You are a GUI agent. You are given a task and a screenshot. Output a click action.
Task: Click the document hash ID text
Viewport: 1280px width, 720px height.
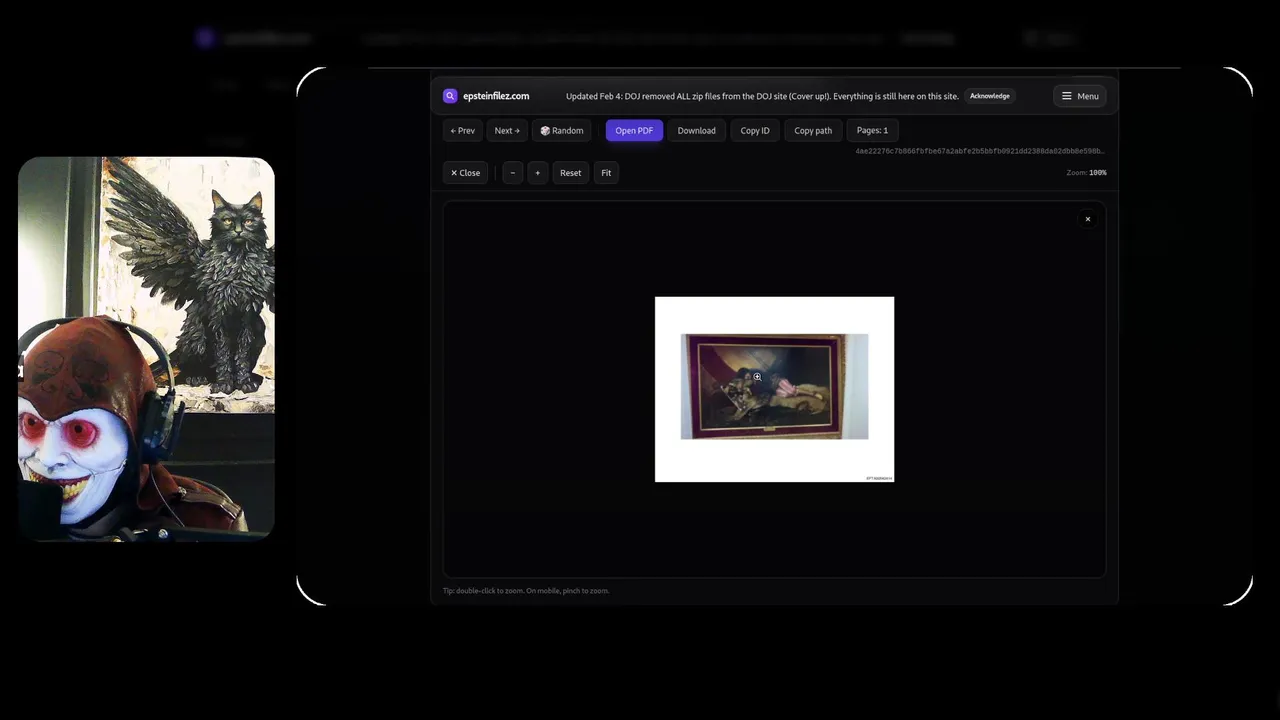pyautogui.click(x=980, y=152)
